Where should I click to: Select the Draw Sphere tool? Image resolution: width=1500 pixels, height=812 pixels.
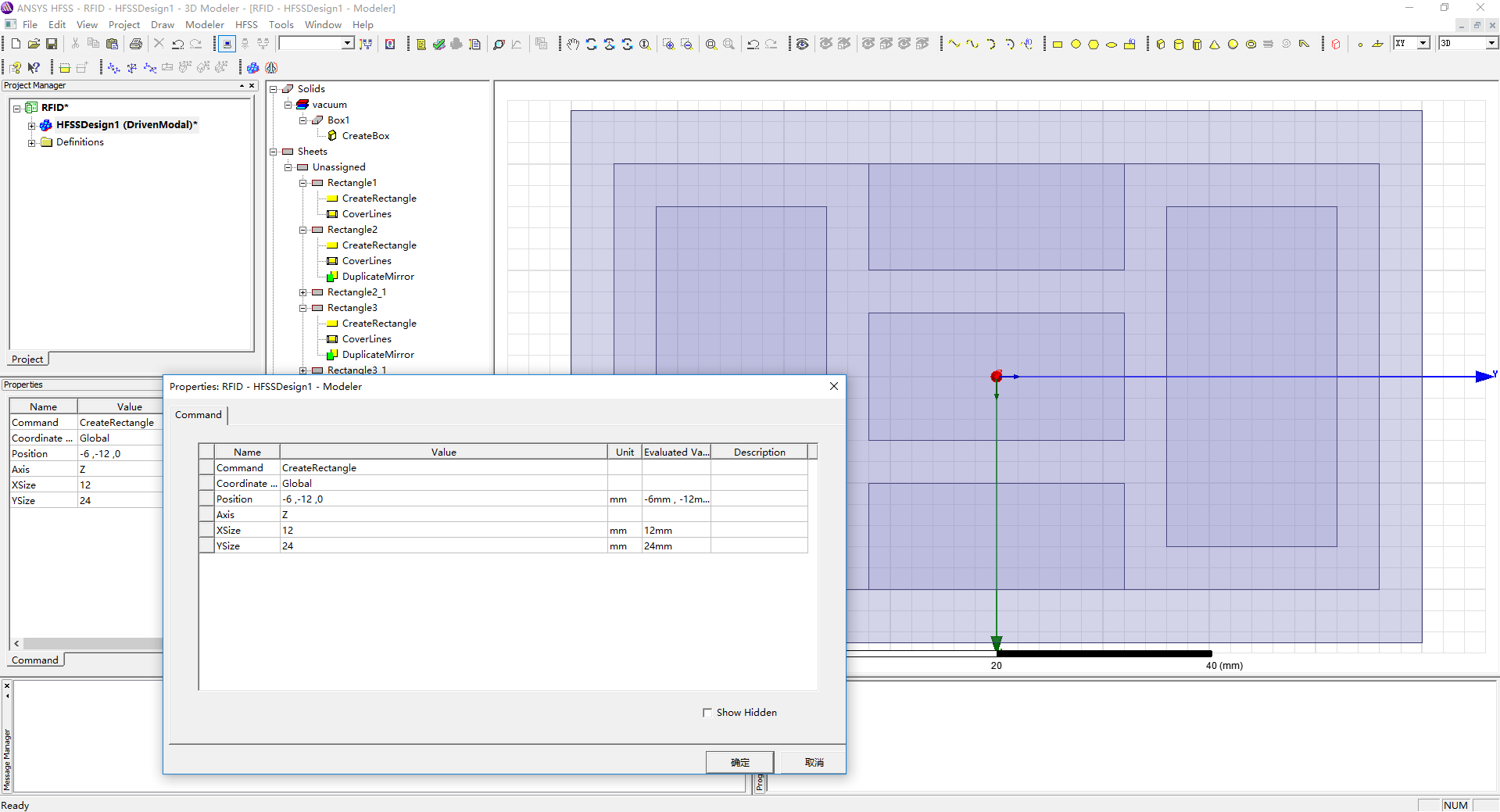tap(1233, 45)
